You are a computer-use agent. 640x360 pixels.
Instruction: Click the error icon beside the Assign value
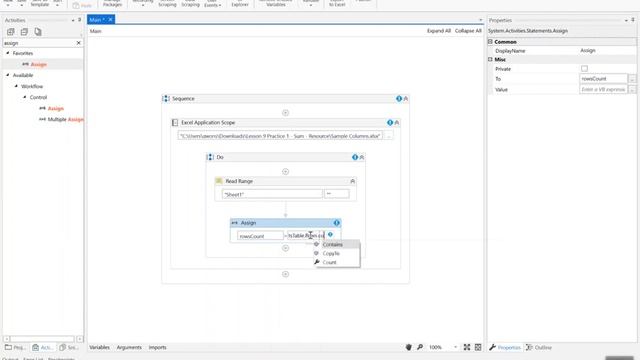(330, 235)
